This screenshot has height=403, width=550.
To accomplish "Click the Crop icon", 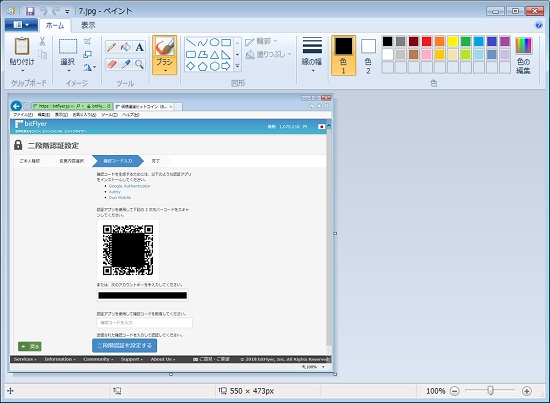I will click(87, 42).
